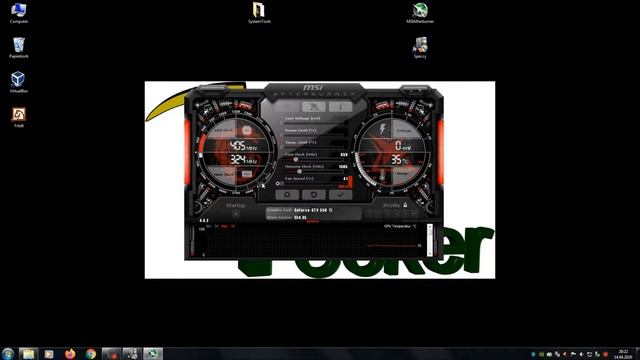Image resolution: width=640 pixels, height=360 pixels.
Task: Open Action Center flag tray icon
Action: coord(573,354)
